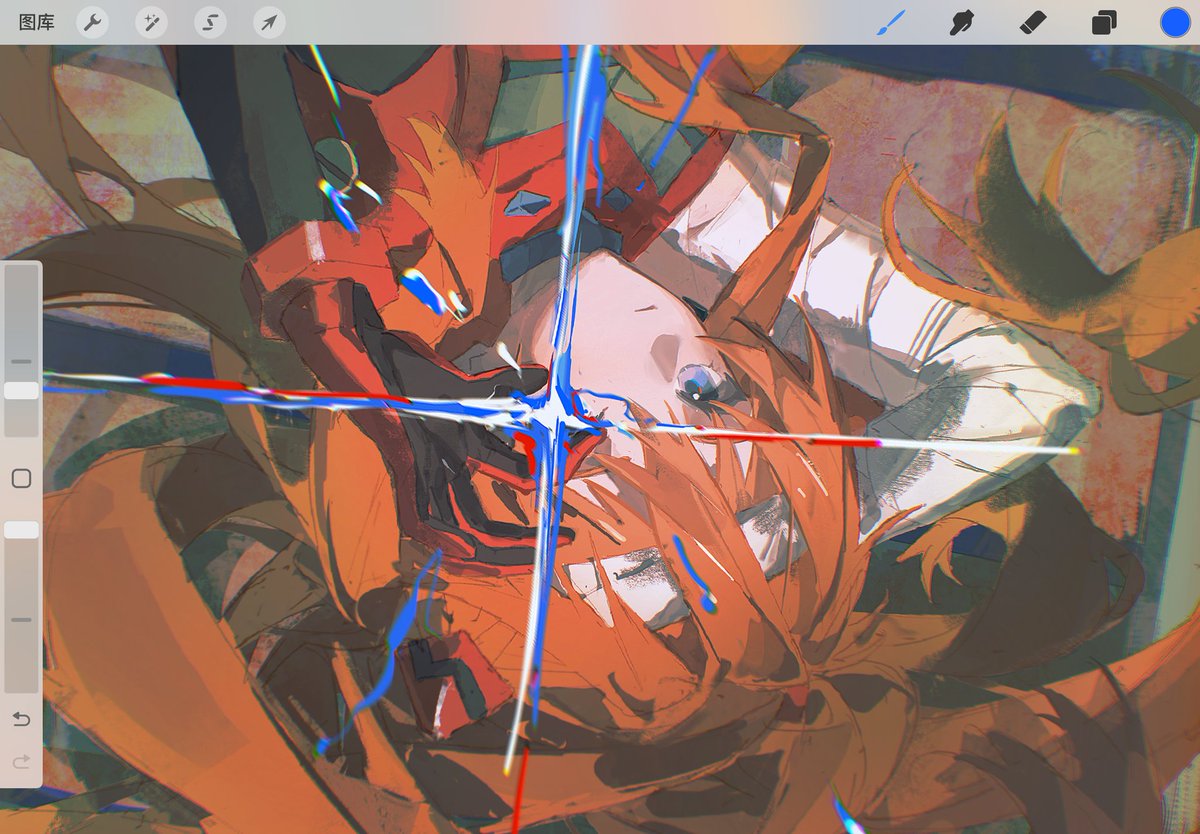
Task: Select the Smudge tool
Action: point(961,22)
